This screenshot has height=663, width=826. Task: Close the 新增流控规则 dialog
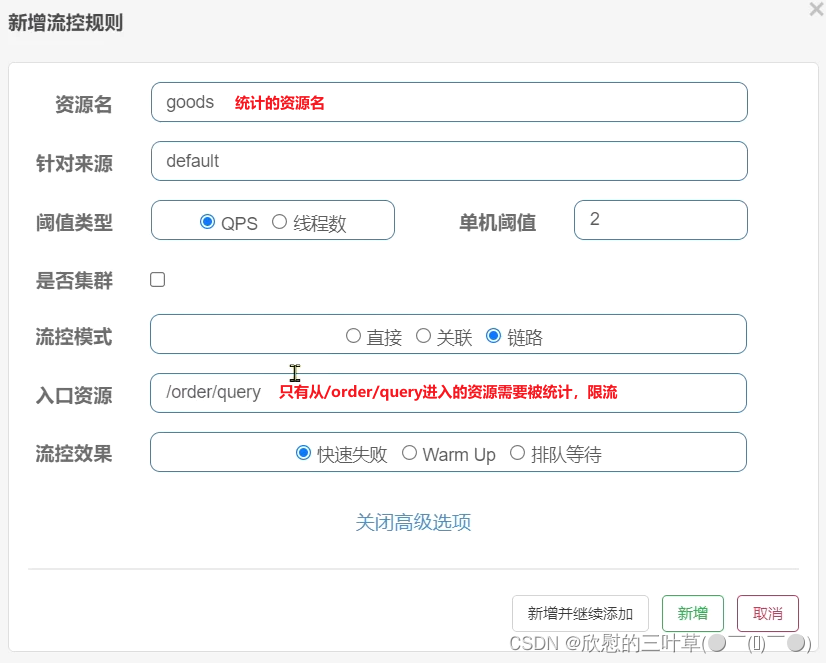[816, 10]
